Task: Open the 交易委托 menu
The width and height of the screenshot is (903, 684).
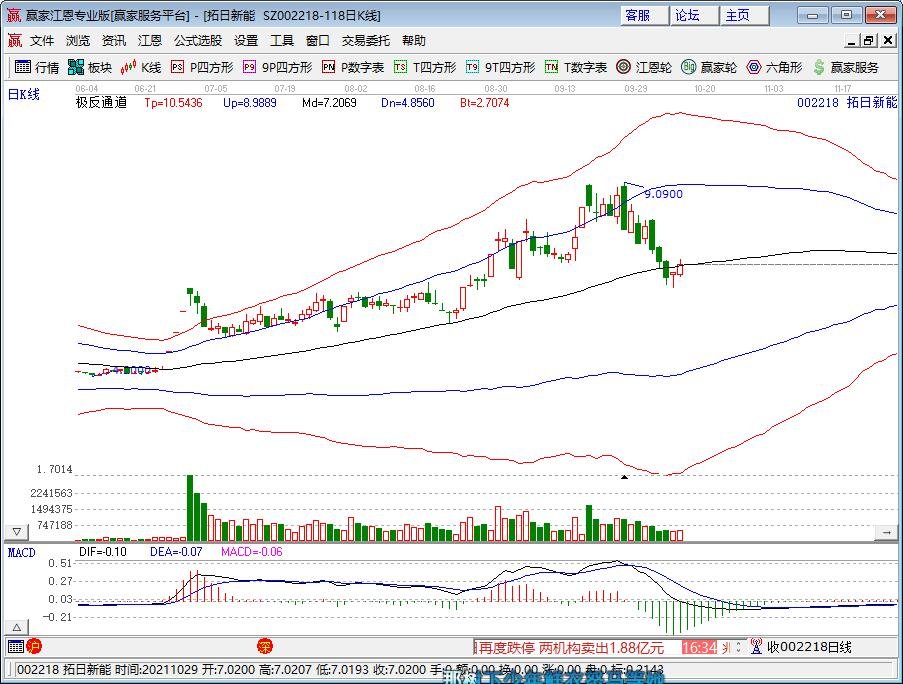Action: click(x=366, y=41)
